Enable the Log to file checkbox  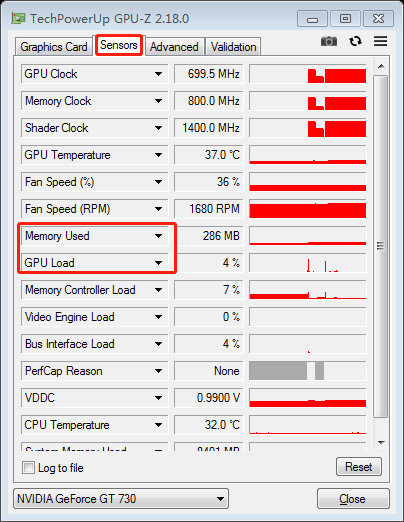[28, 467]
